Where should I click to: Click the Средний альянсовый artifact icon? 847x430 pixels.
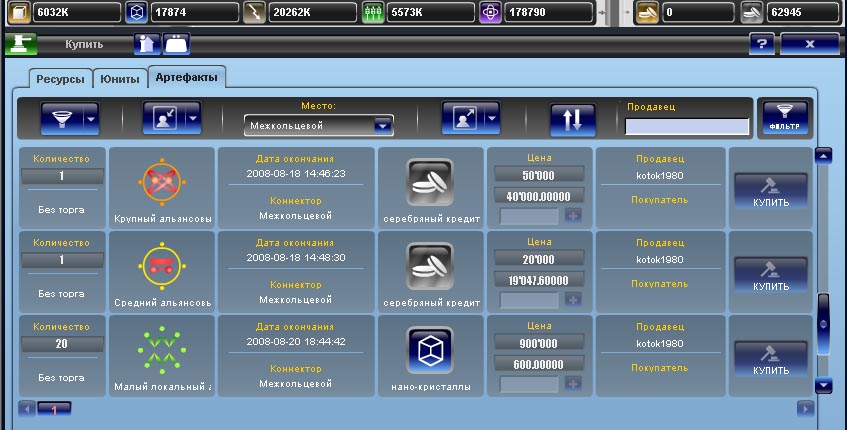(x=161, y=266)
